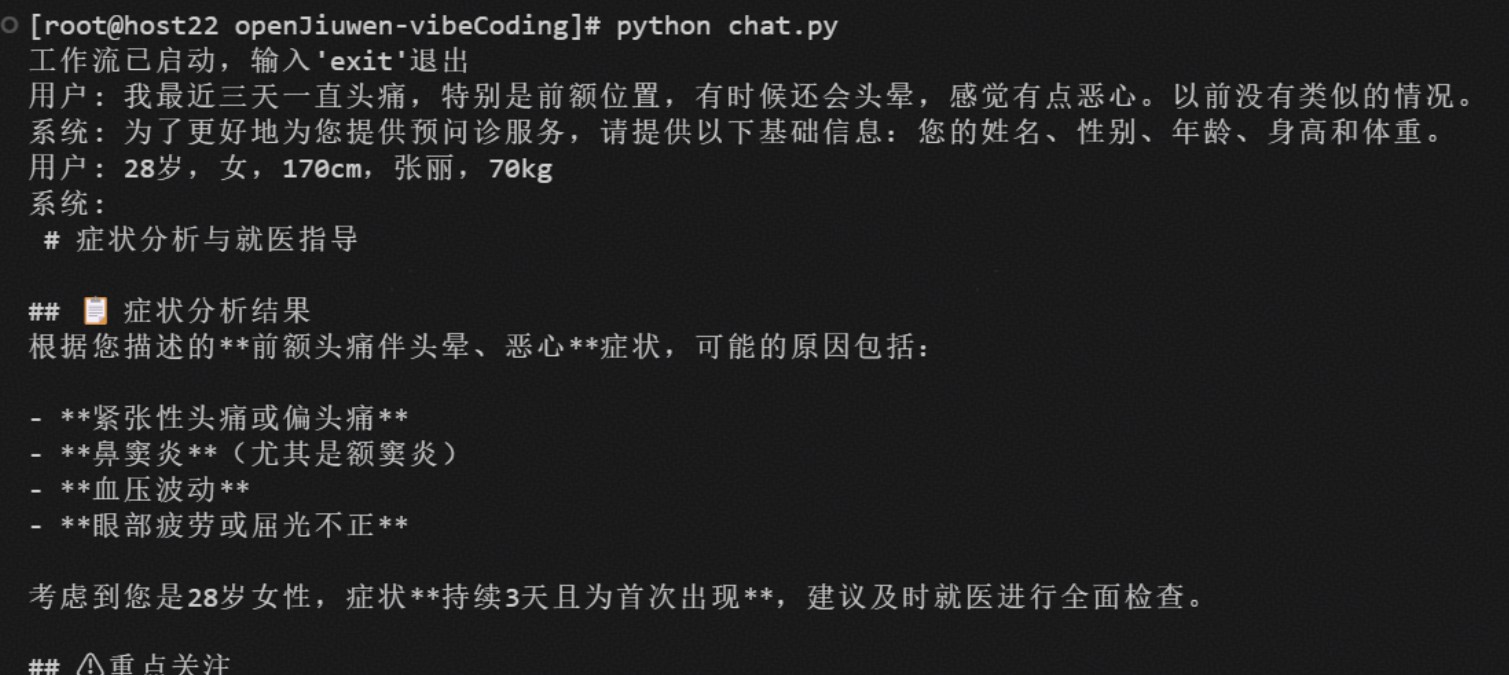The width and height of the screenshot is (1509, 675).
Task: Click the clipboard emoji beside 症状分析结果
Action: [x=96, y=311]
